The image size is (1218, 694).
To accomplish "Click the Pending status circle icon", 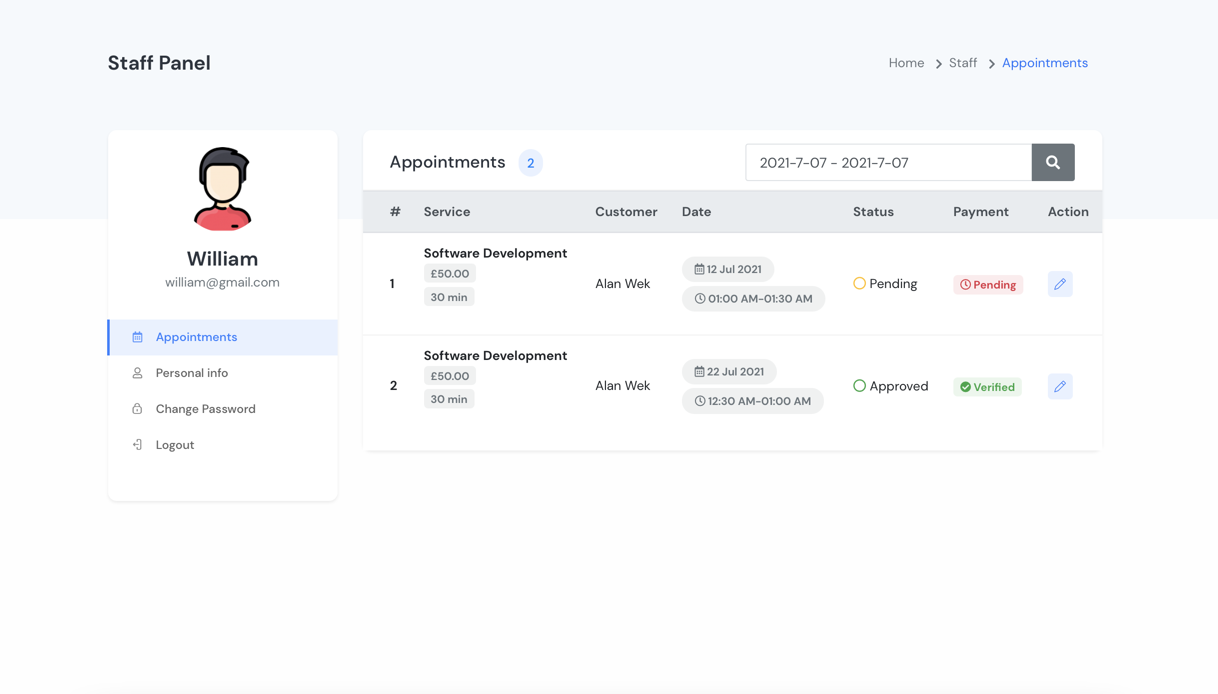I will 859,284.
